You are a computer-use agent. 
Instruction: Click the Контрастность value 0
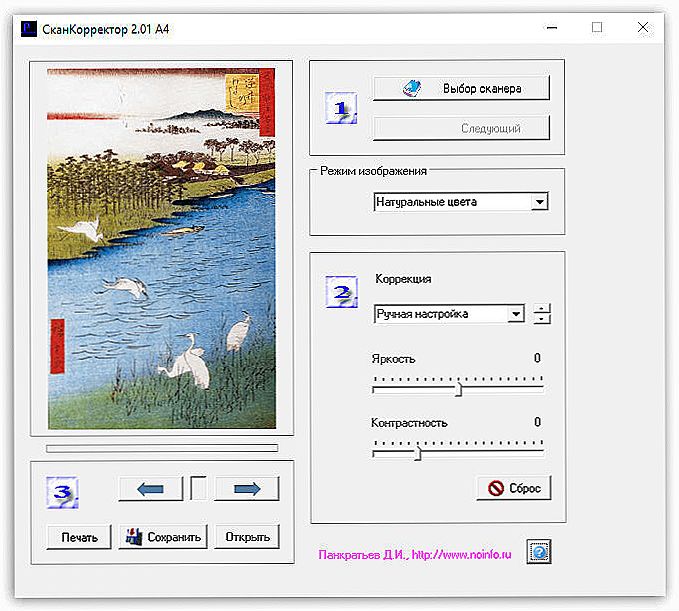click(x=537, y=422)
